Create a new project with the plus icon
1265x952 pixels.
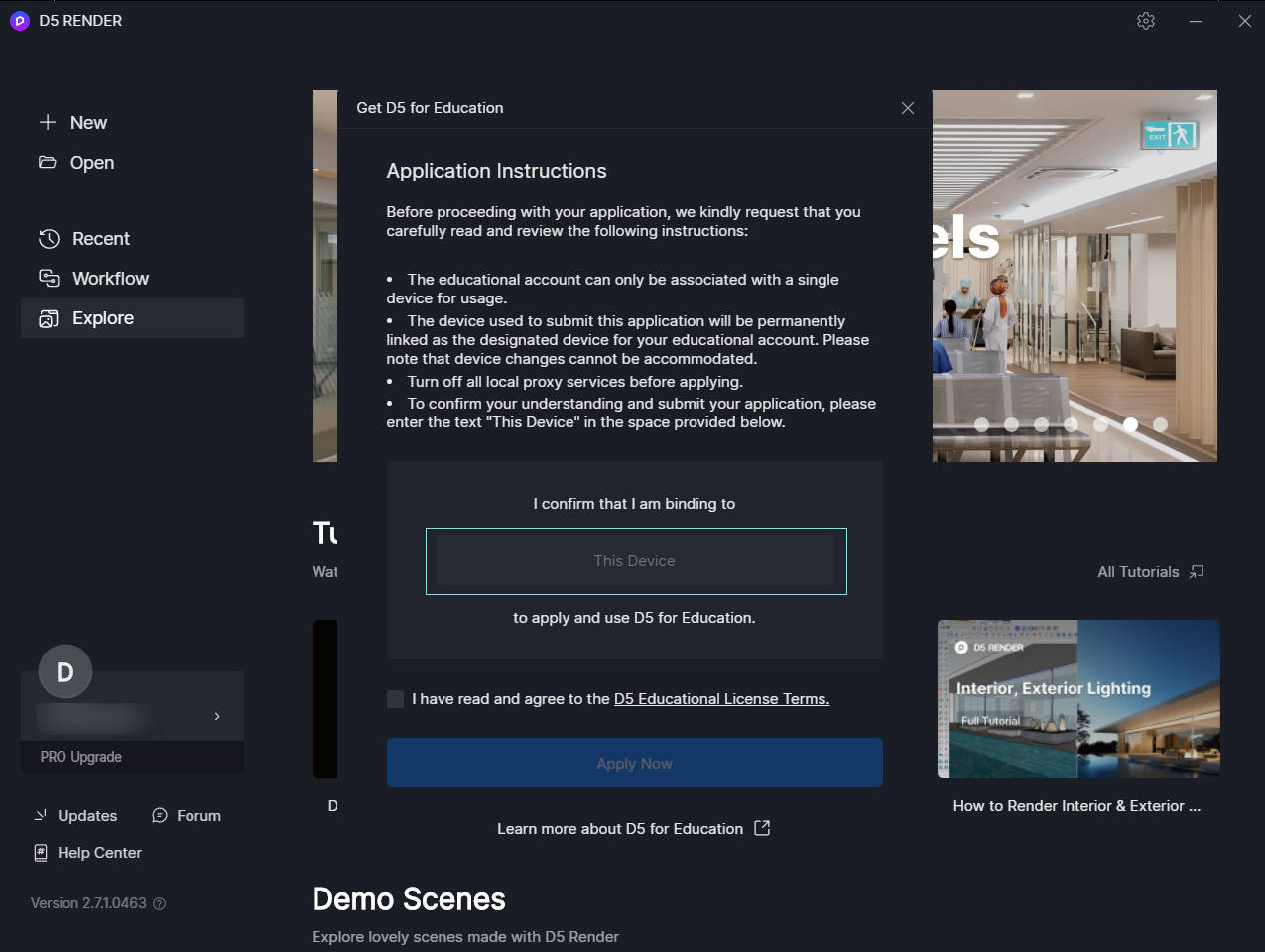[x=49, y=122]
